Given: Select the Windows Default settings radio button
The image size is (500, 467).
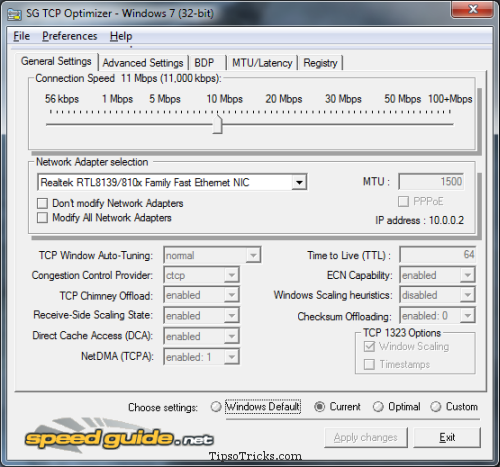Looking at the screenshot, I should coord(216,407).
